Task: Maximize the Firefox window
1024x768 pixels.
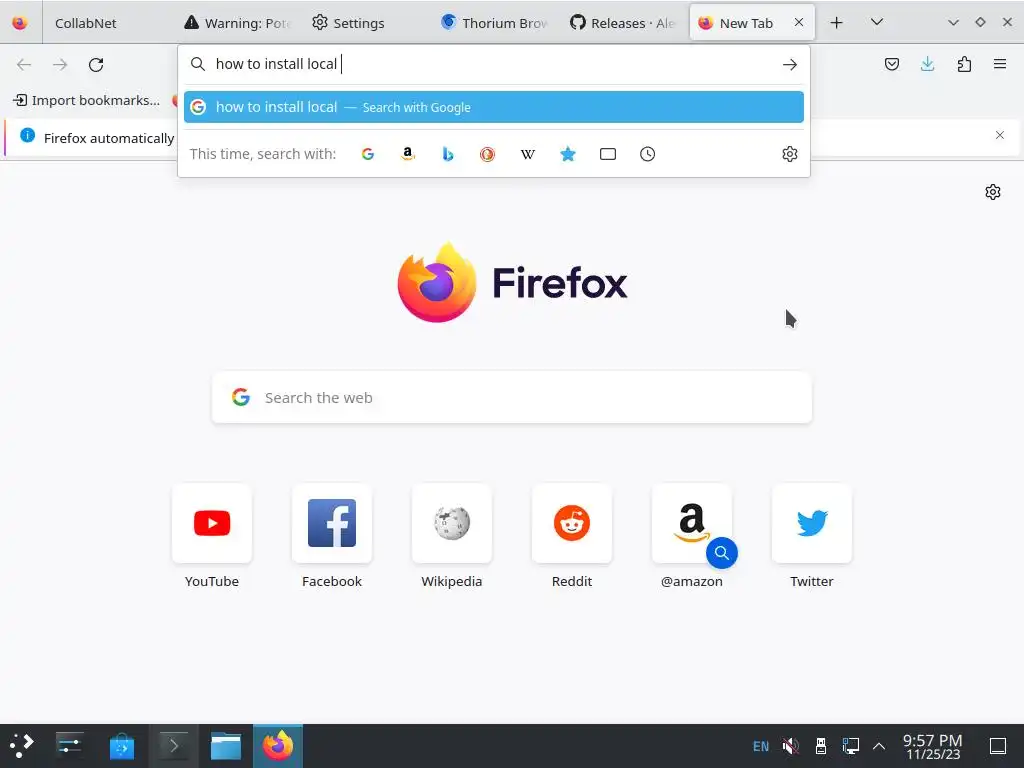Action: pyautogui.click(x=980, y=22)
